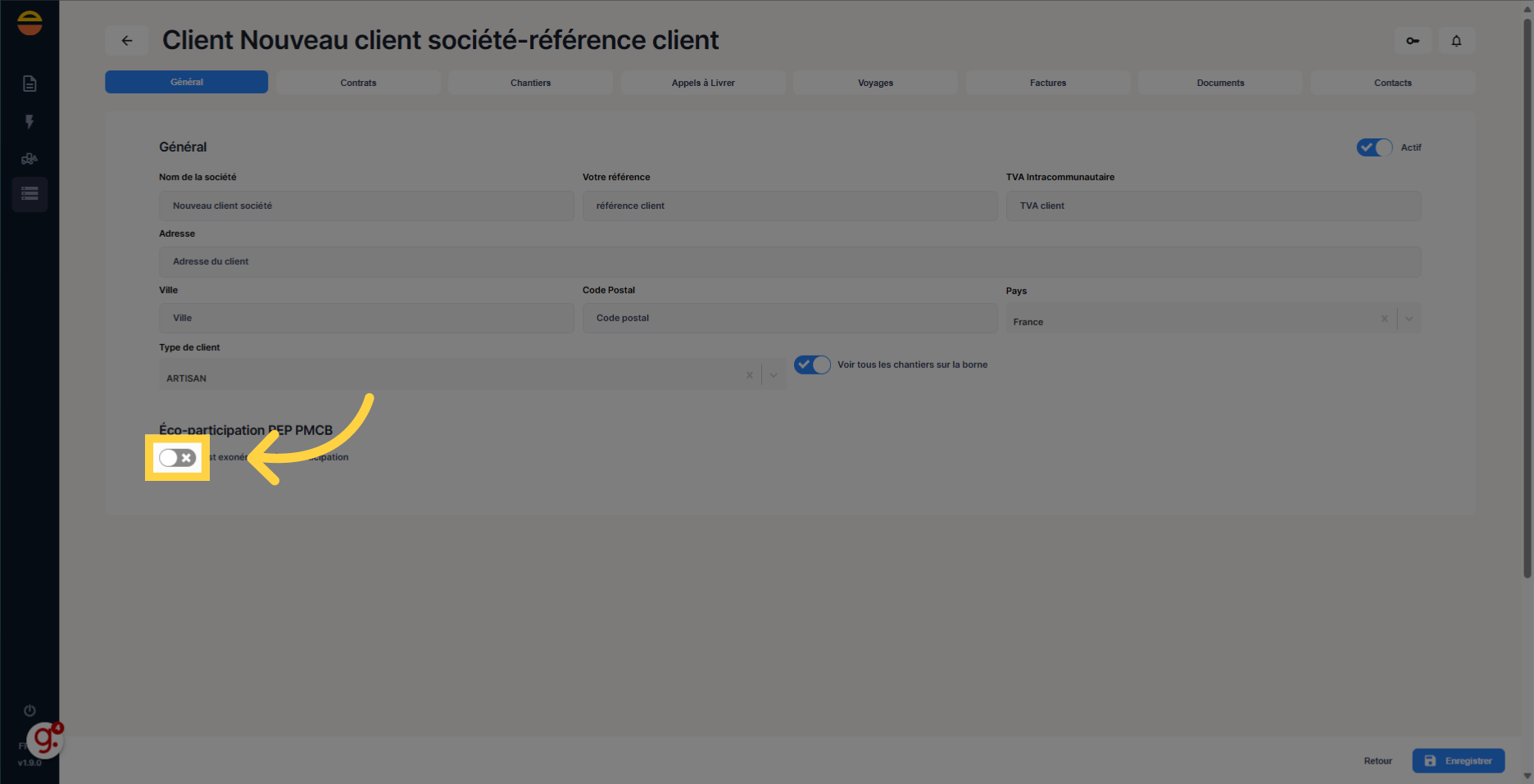1534x784 pixels.
Task: Expand the Pays dropdown arrow
Action: 1409,319
